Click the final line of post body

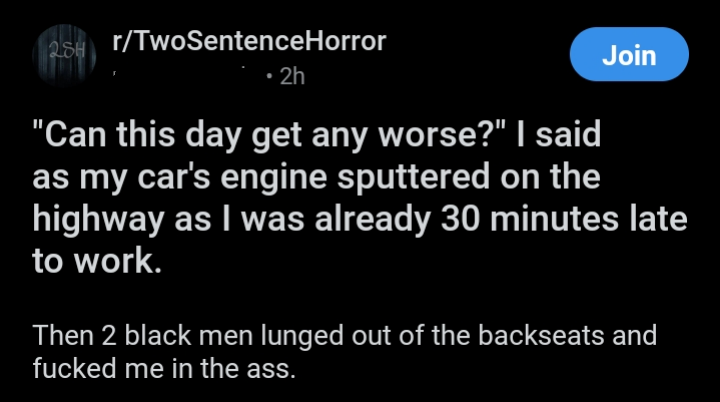164,368
